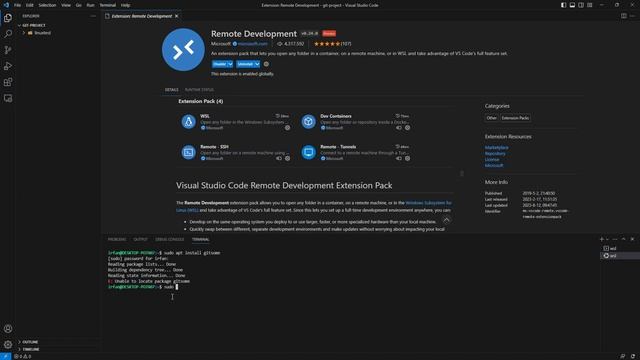The image size is (640, 360).
Task: Click the remote window indicator in status bar
Action: 5,356
